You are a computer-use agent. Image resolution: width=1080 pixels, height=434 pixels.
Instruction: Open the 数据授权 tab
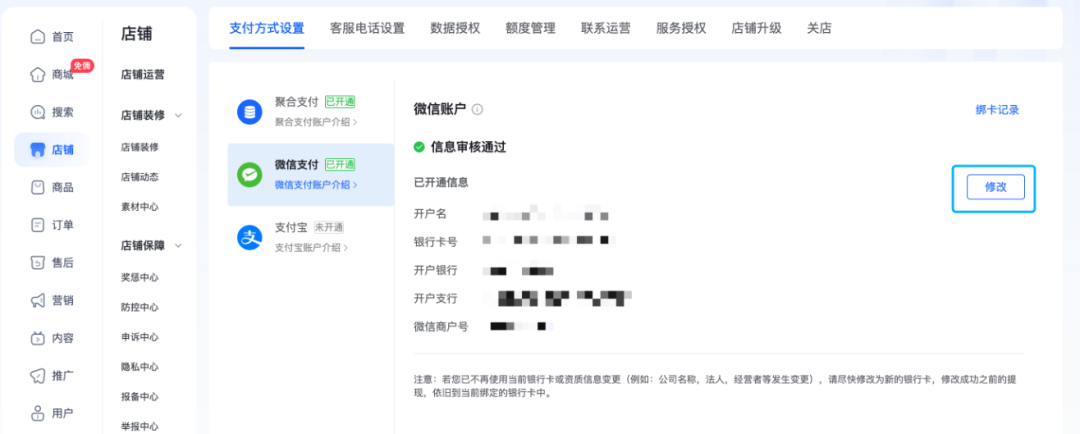455,28
